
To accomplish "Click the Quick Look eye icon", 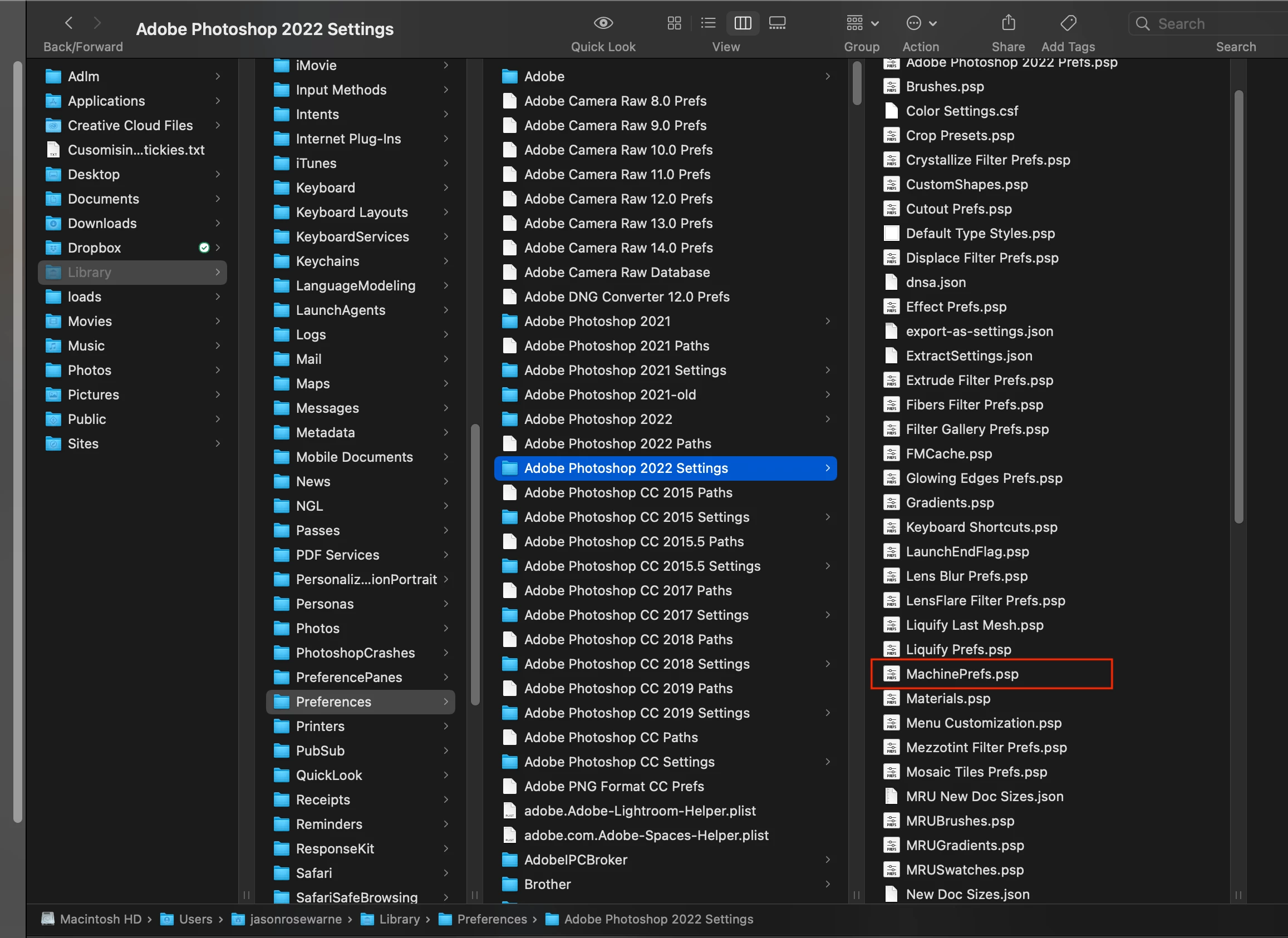I will [603, 23].
